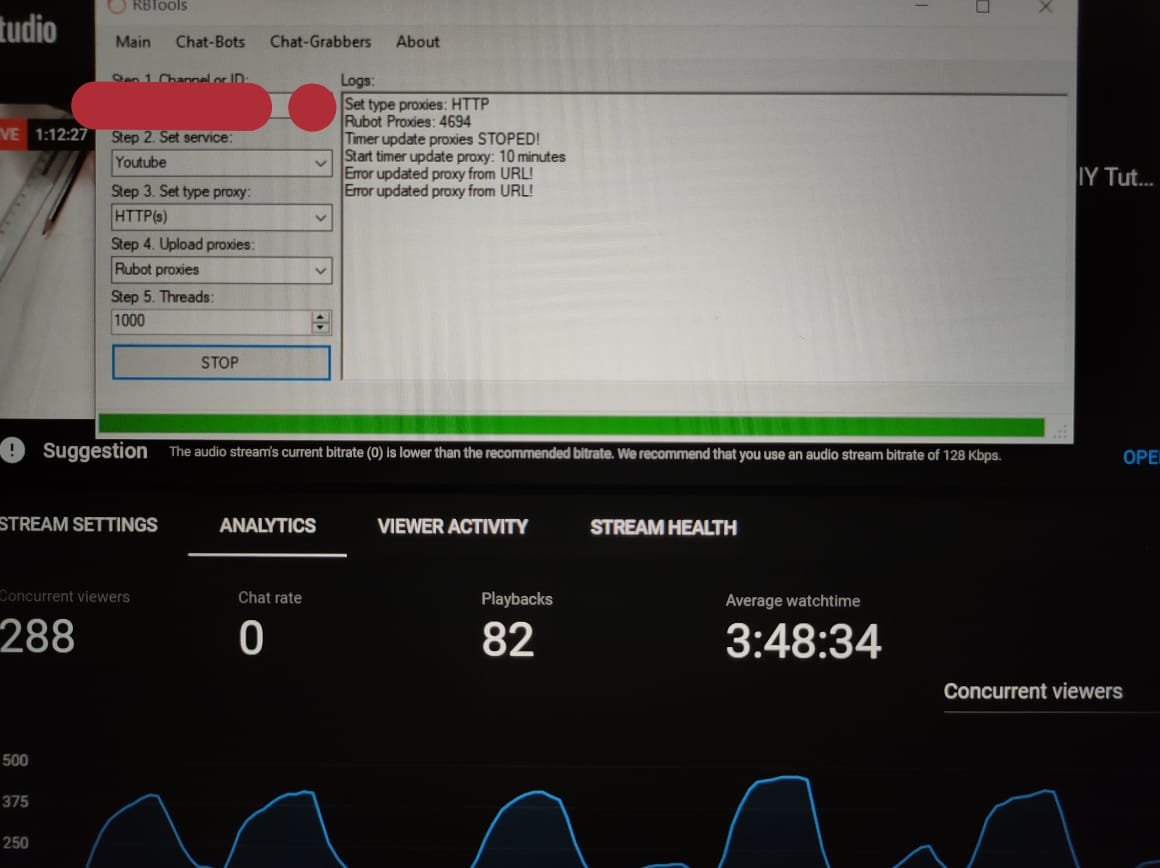This screenshot has width=1160, height=868.
Task: Open the About menu
Action: (x=417, y=42)
